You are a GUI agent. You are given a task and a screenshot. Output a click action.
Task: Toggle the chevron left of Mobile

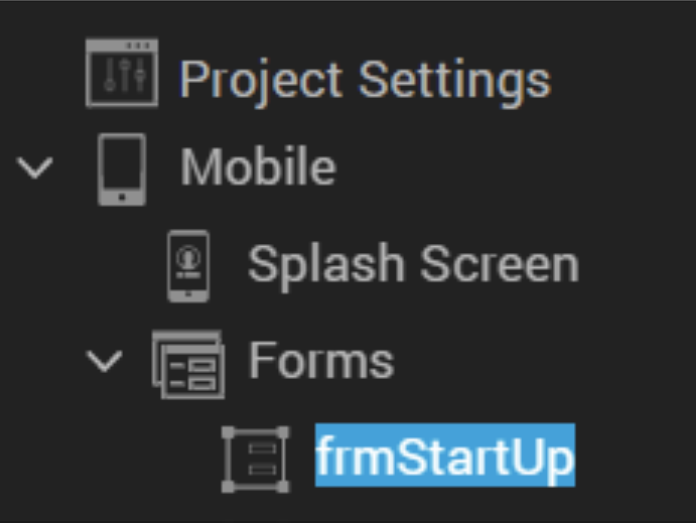[35, 168]
